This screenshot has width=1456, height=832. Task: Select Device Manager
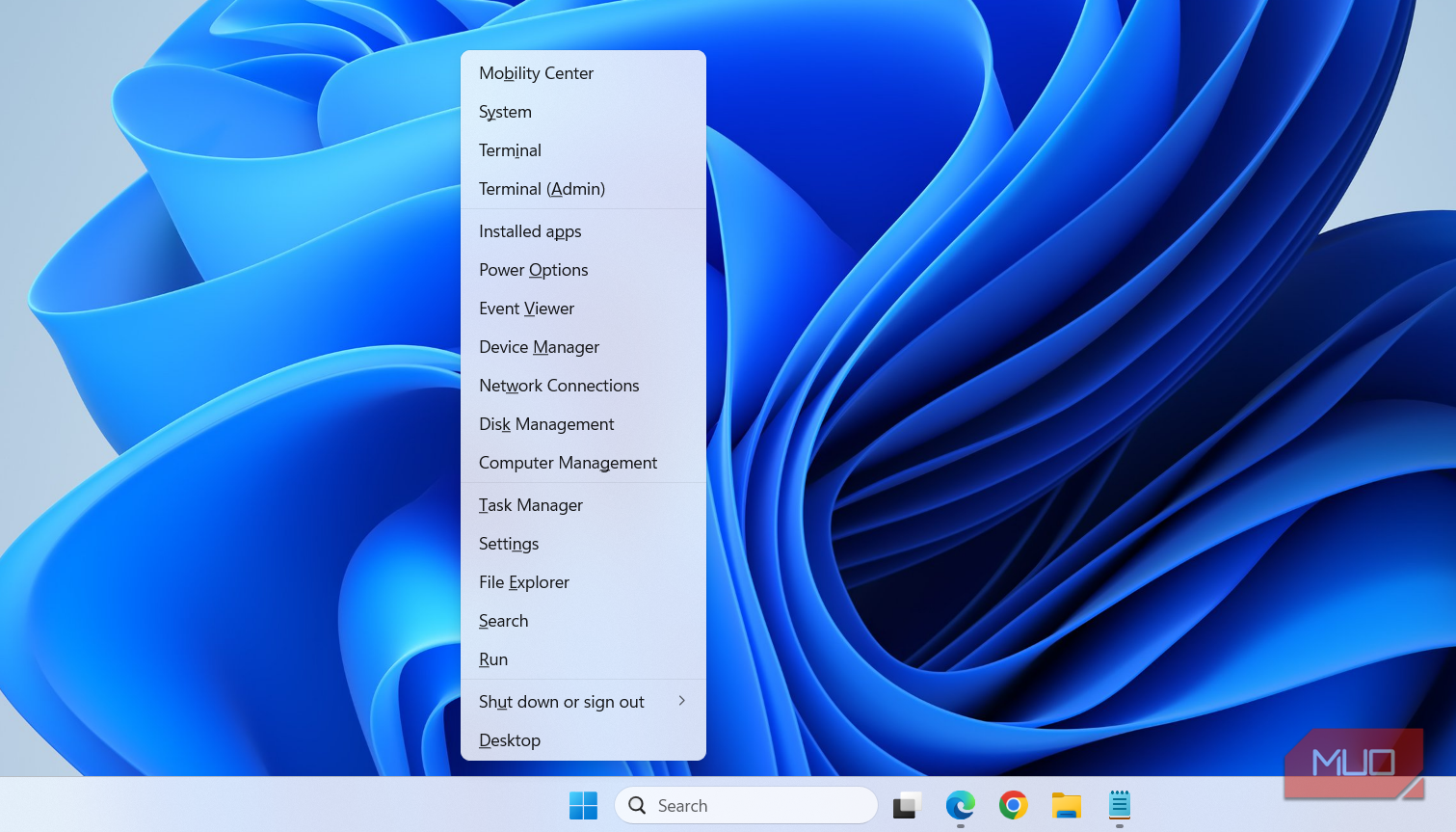click(583, 347)
